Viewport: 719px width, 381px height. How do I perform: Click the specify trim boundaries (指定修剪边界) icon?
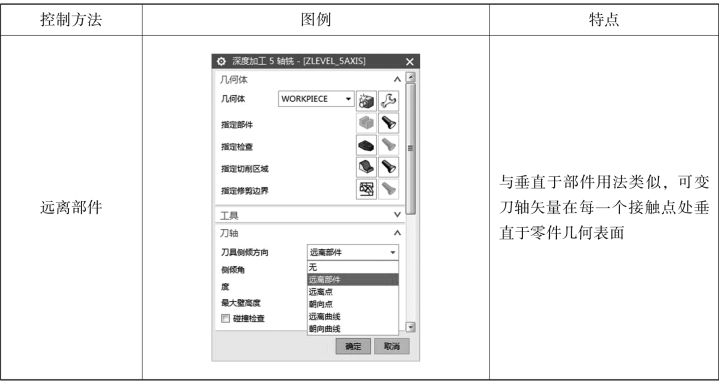tap(366, 189)
